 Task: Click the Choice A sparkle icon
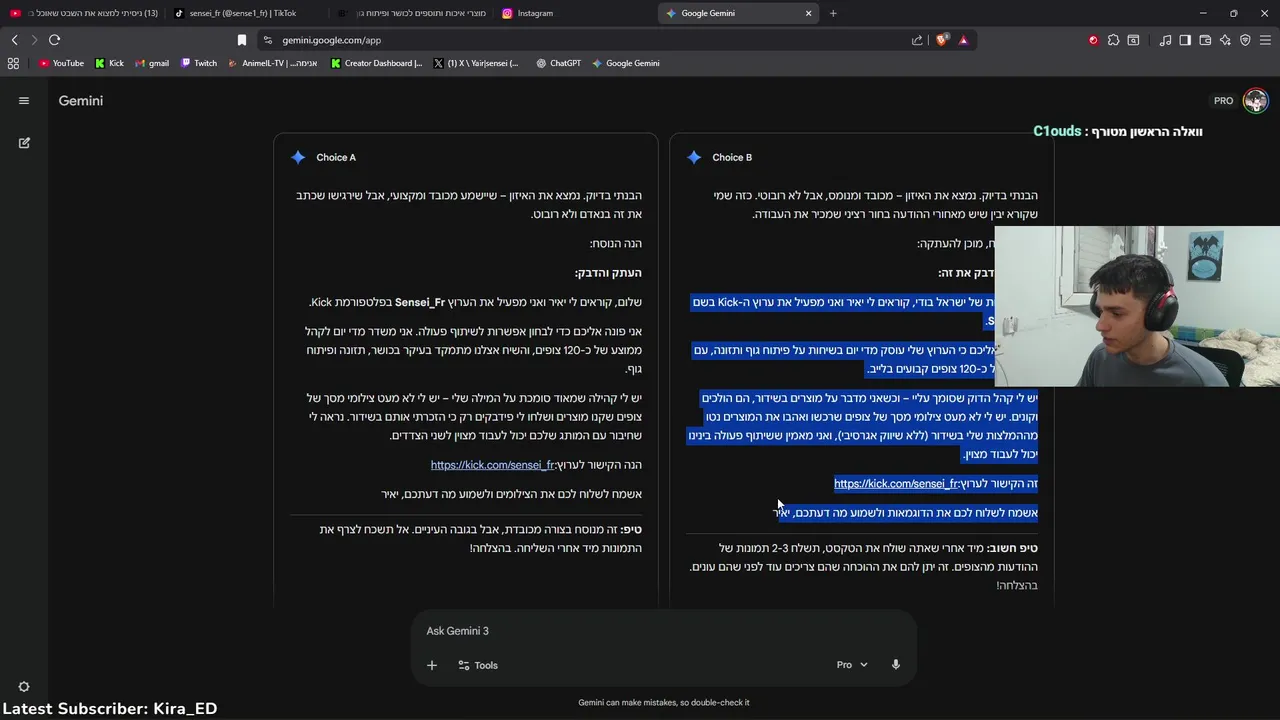click(298, 157)
